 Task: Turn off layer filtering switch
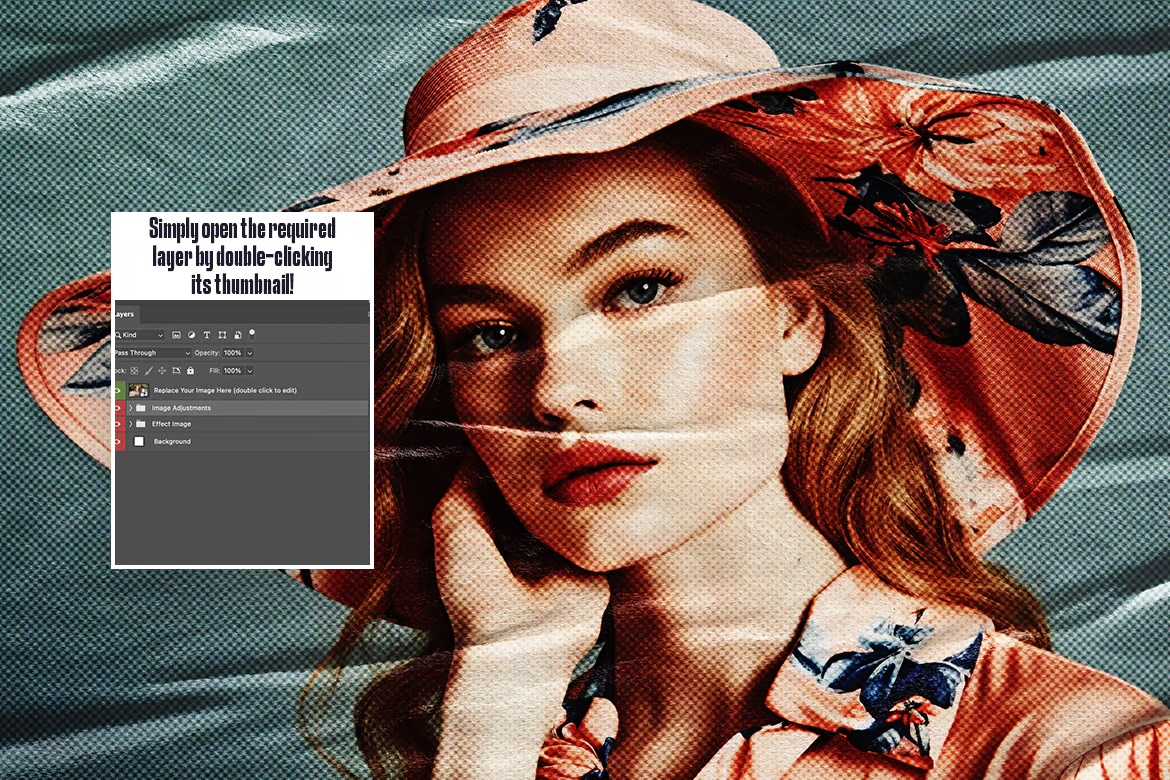[252, 334]
